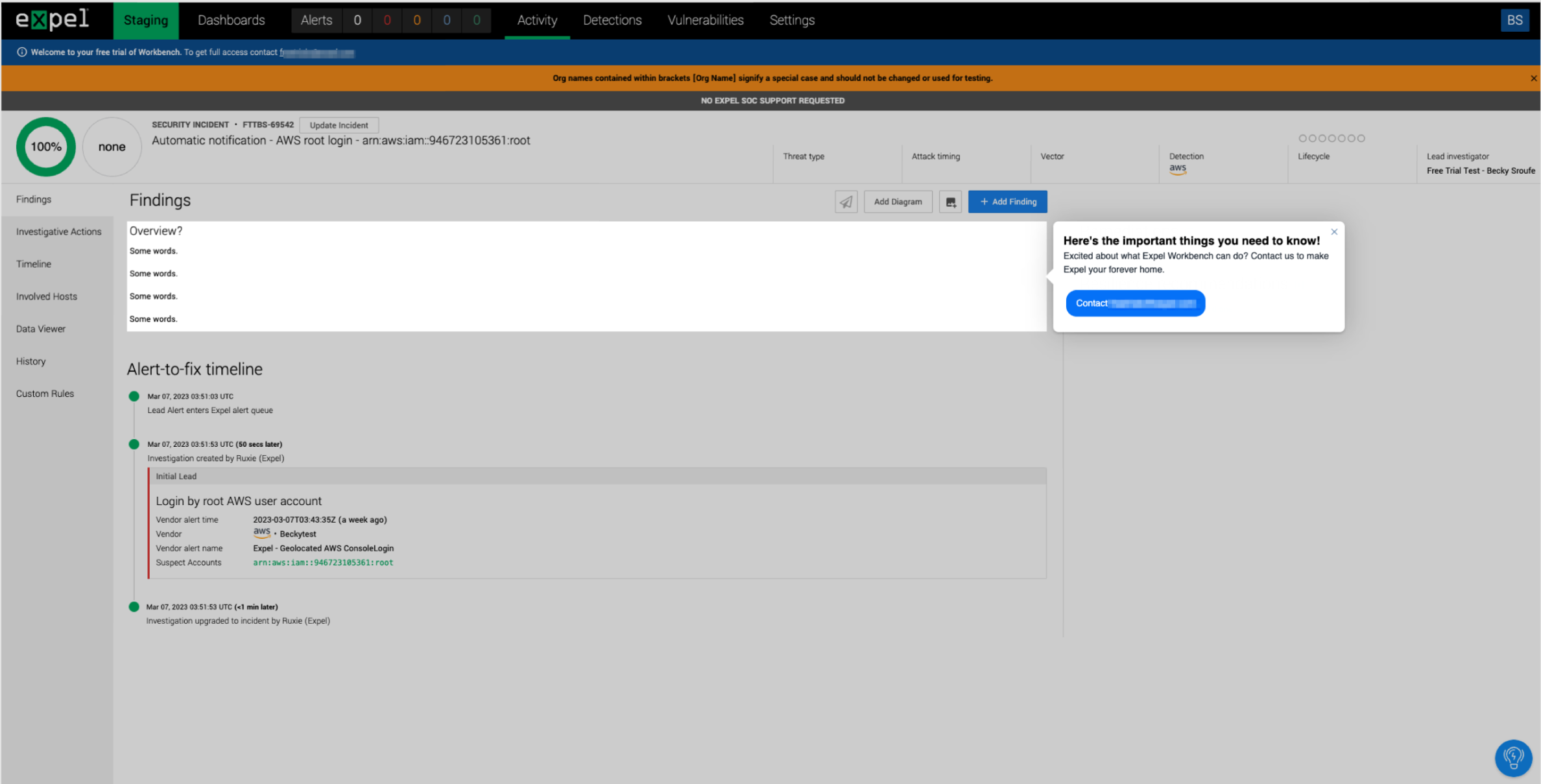This screenshot has height=784, width=1541.
Task: Click the paper plane send icon
Action: (x=846, y=202)
